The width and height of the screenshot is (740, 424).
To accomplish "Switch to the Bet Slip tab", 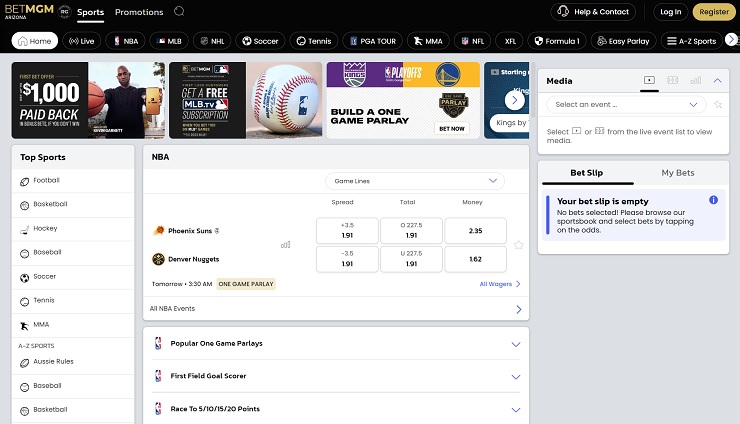I will pos(587,173).
